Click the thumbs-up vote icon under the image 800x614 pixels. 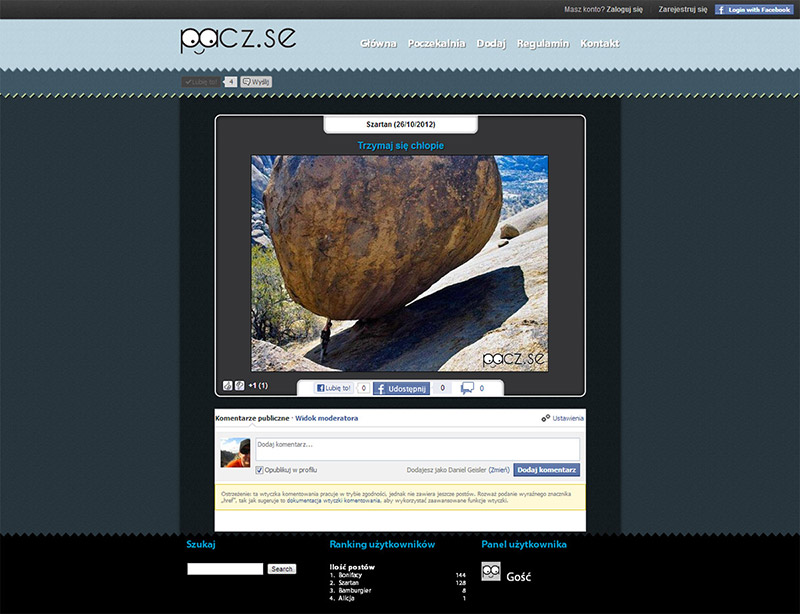point(228,386)
